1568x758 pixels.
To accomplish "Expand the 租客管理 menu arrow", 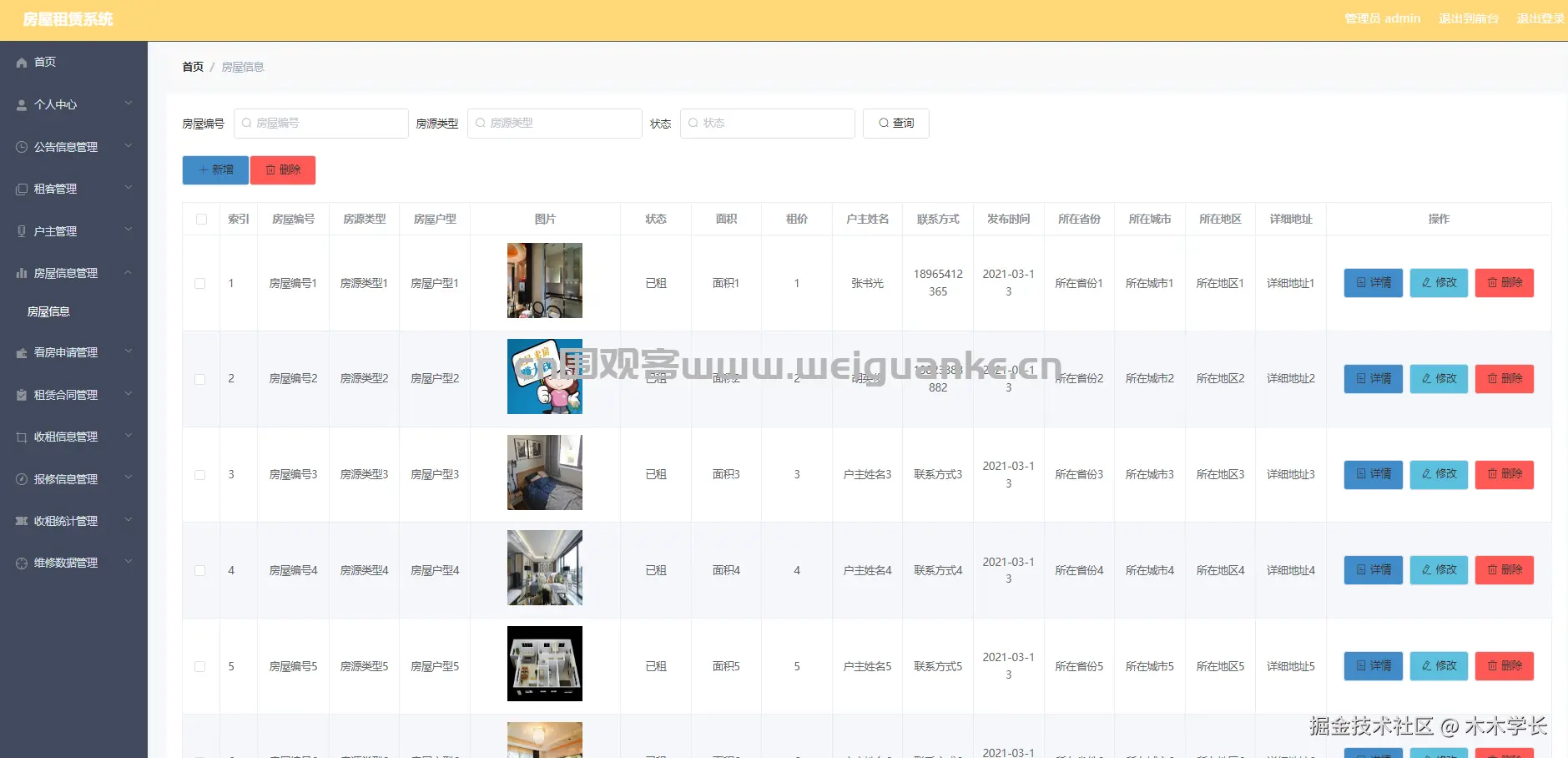I will tap(129, 188).
